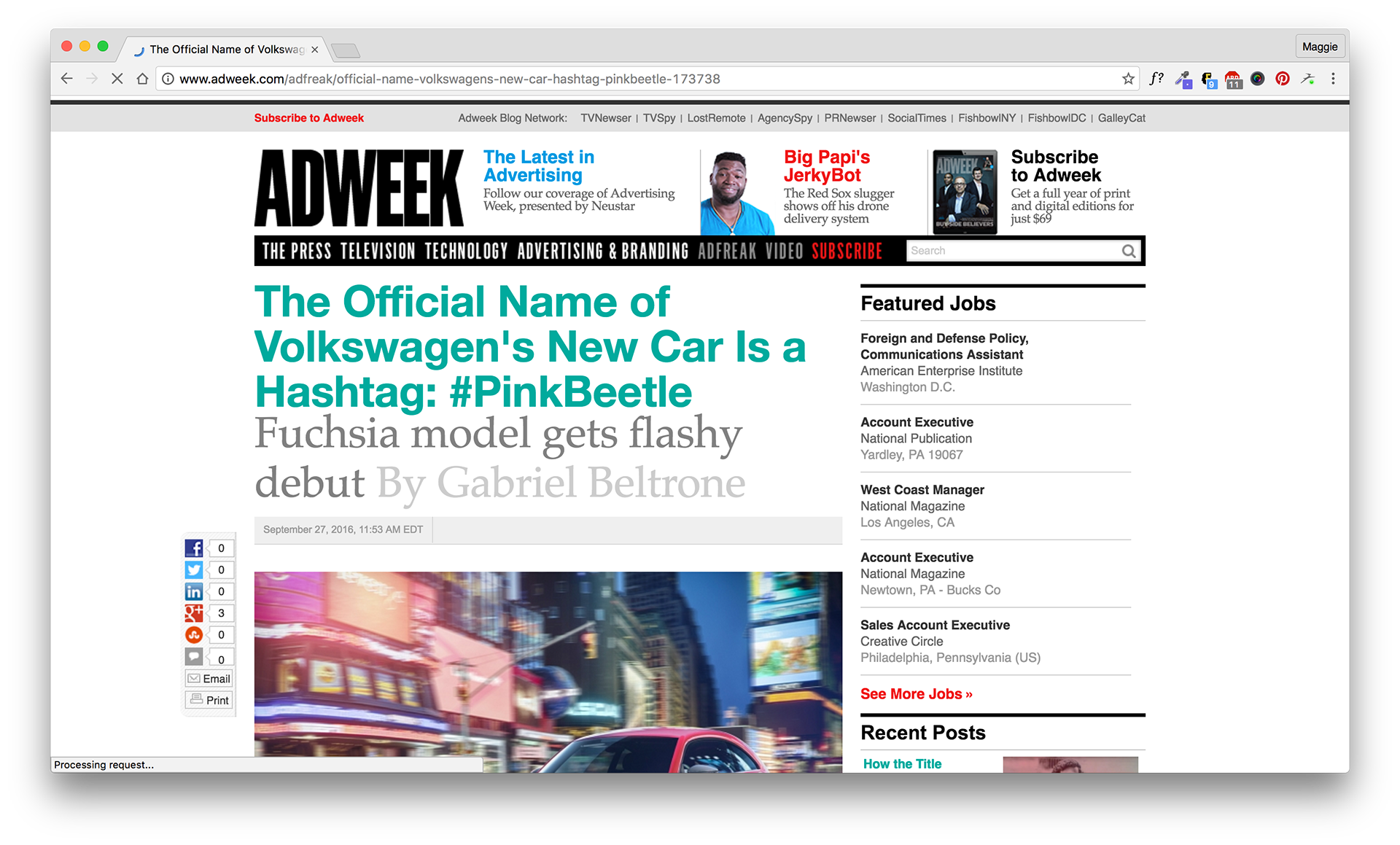Click the dark circular lens extension icon
The height and width of the screenshot is (845, 1400).
(x=1258, y=79)
